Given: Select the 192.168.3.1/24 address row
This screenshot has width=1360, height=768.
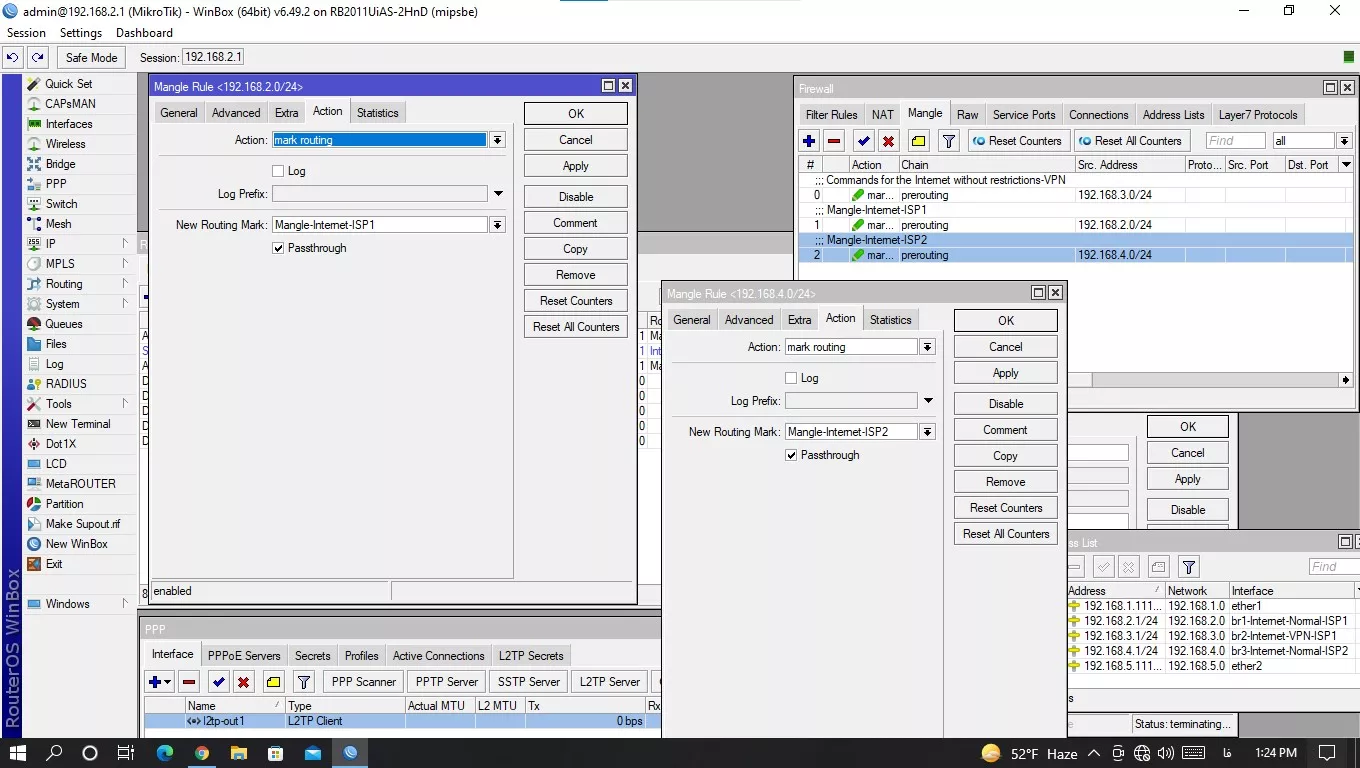Looking at the screenshot, I should point(1213,636).
